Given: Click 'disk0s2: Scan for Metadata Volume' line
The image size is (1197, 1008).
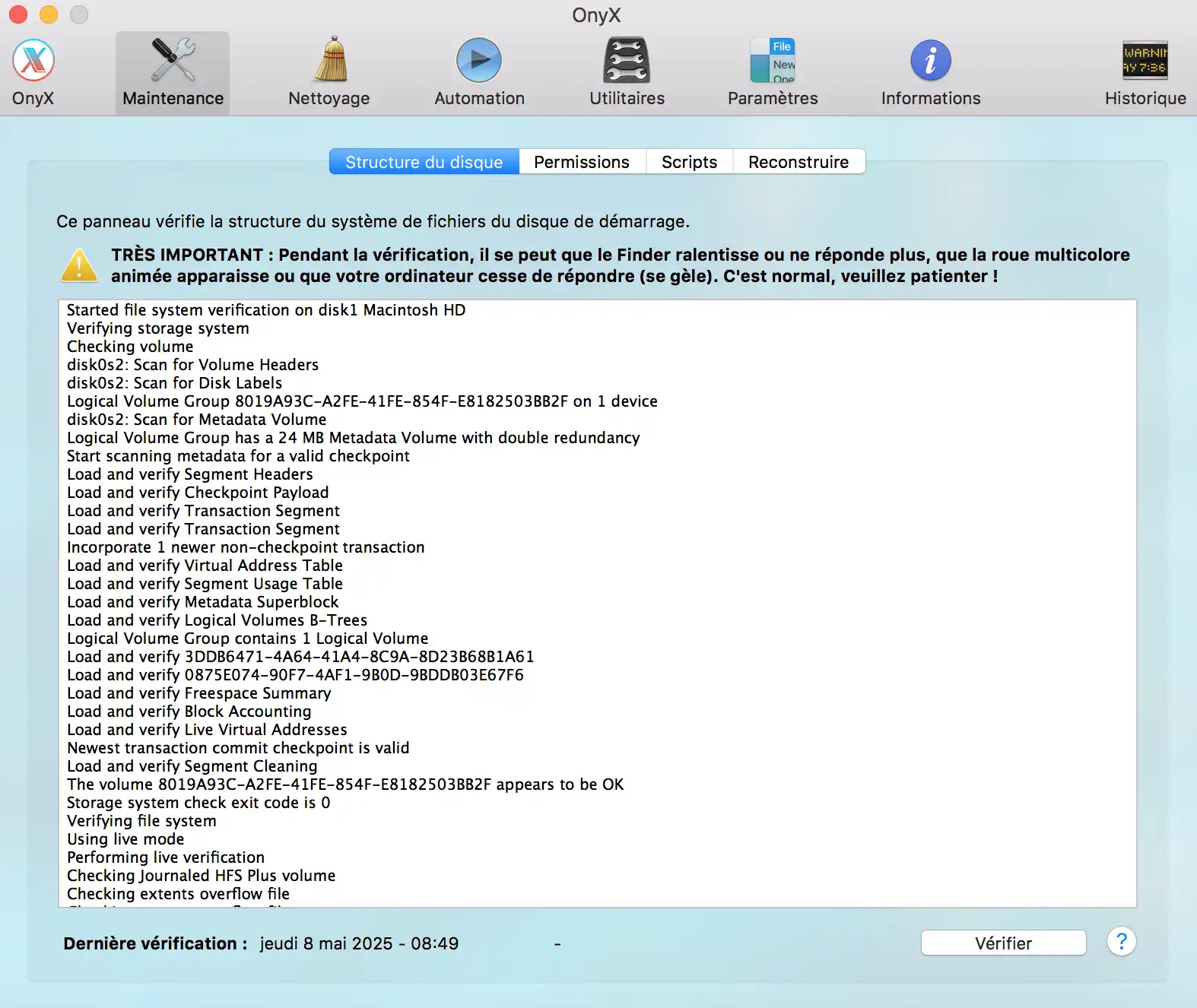Looking at the screenshot, I should [x=197, y=420].
